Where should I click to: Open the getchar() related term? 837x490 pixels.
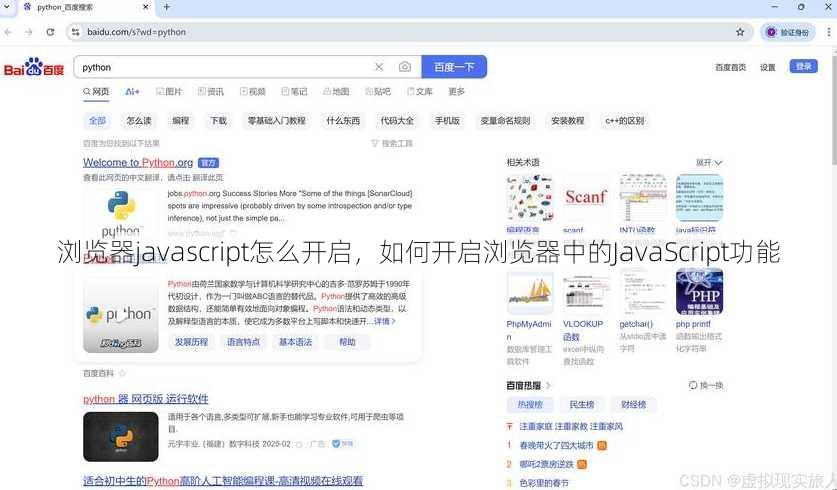pyautogui.click(x=636, y=324)
